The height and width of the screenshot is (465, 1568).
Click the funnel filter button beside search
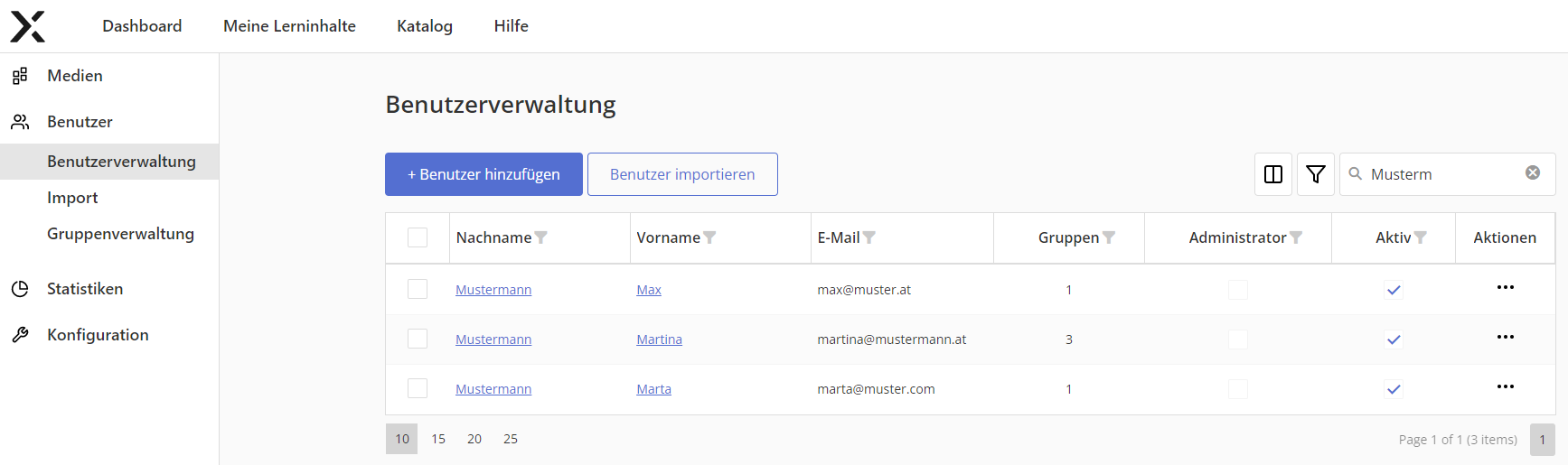click(1315, 174)
